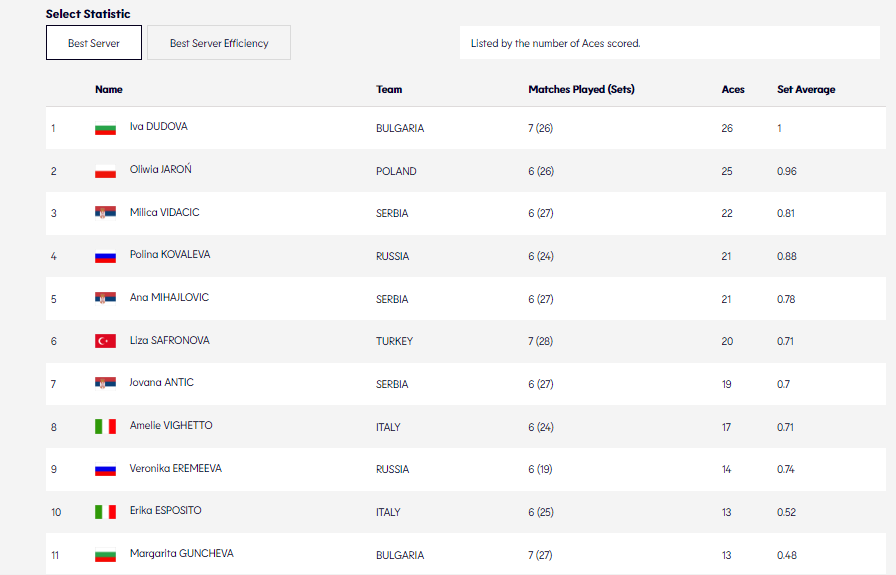Sort by Set Average column header

tap(806, 89)
